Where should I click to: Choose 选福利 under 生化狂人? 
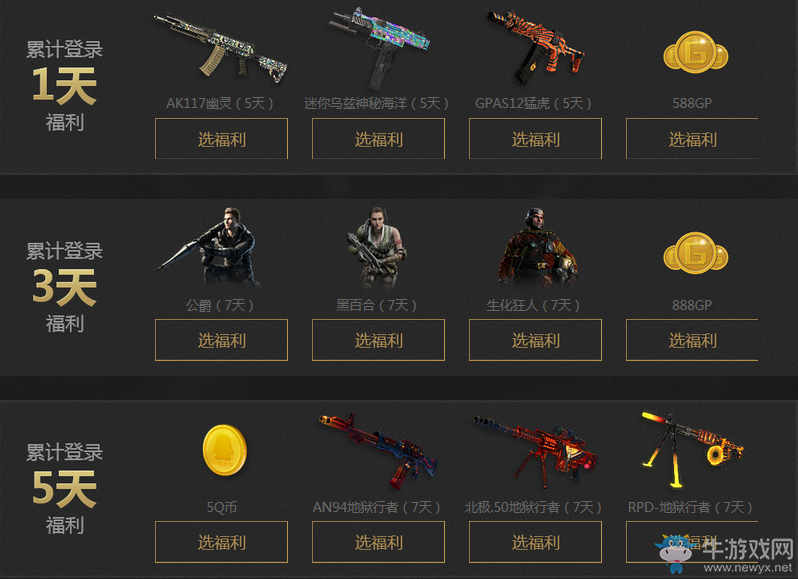pos(535,340)
